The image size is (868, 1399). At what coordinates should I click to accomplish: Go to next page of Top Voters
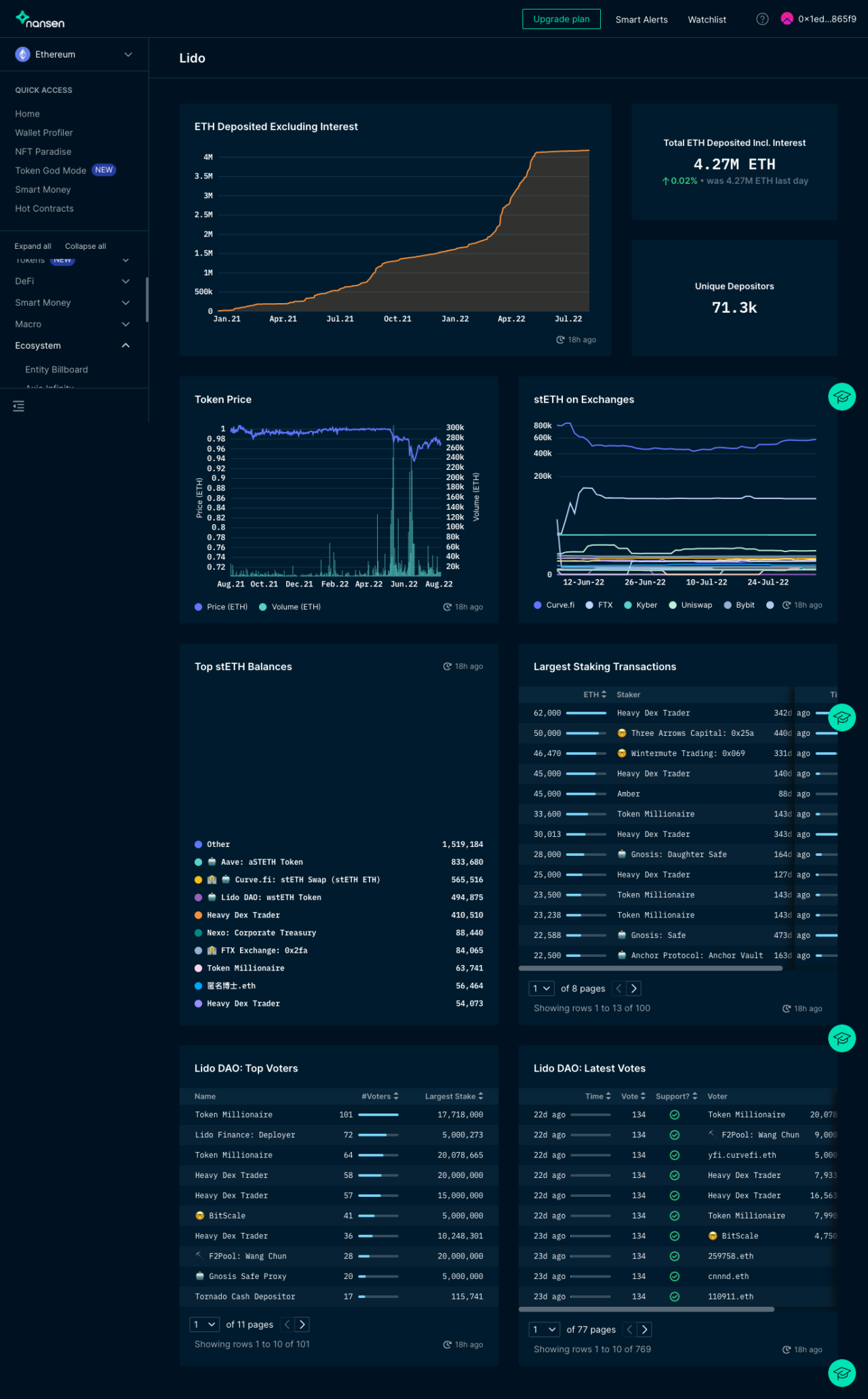[x=302, y=1324]
